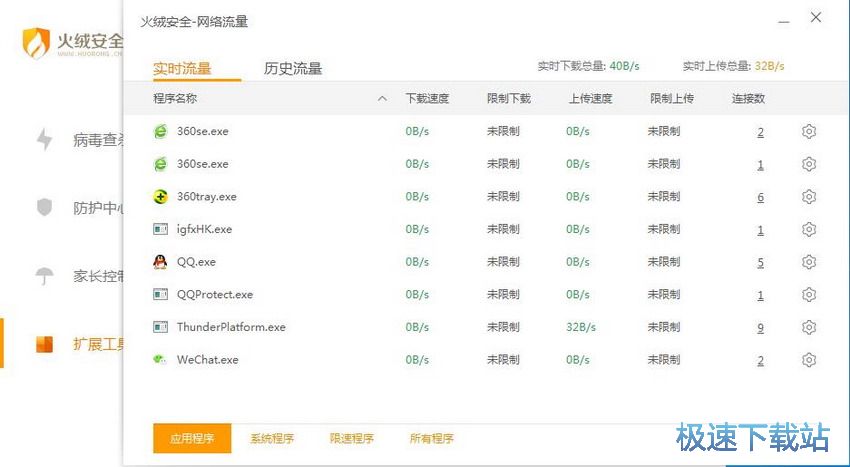The width and height of the screenshot is (850, 467).
Task: Minimize the network traffic window
Action: 783,22
